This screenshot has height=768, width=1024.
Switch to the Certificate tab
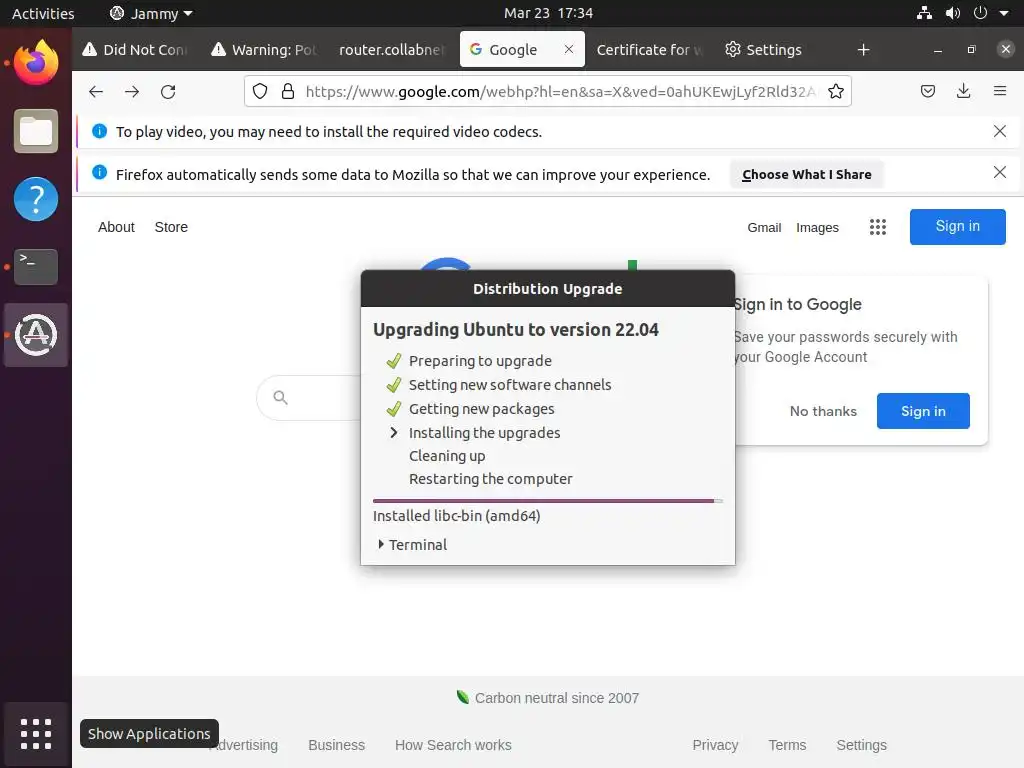click(649, 50)
